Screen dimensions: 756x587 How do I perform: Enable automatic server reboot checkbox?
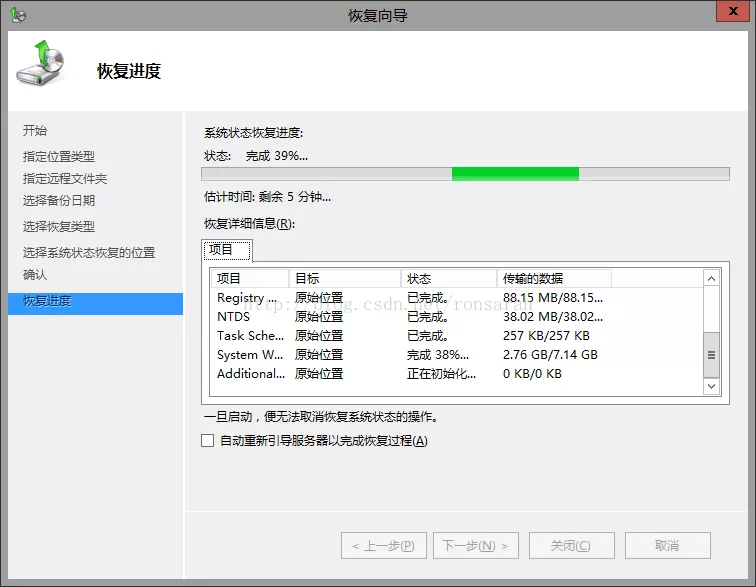point(208,441)
